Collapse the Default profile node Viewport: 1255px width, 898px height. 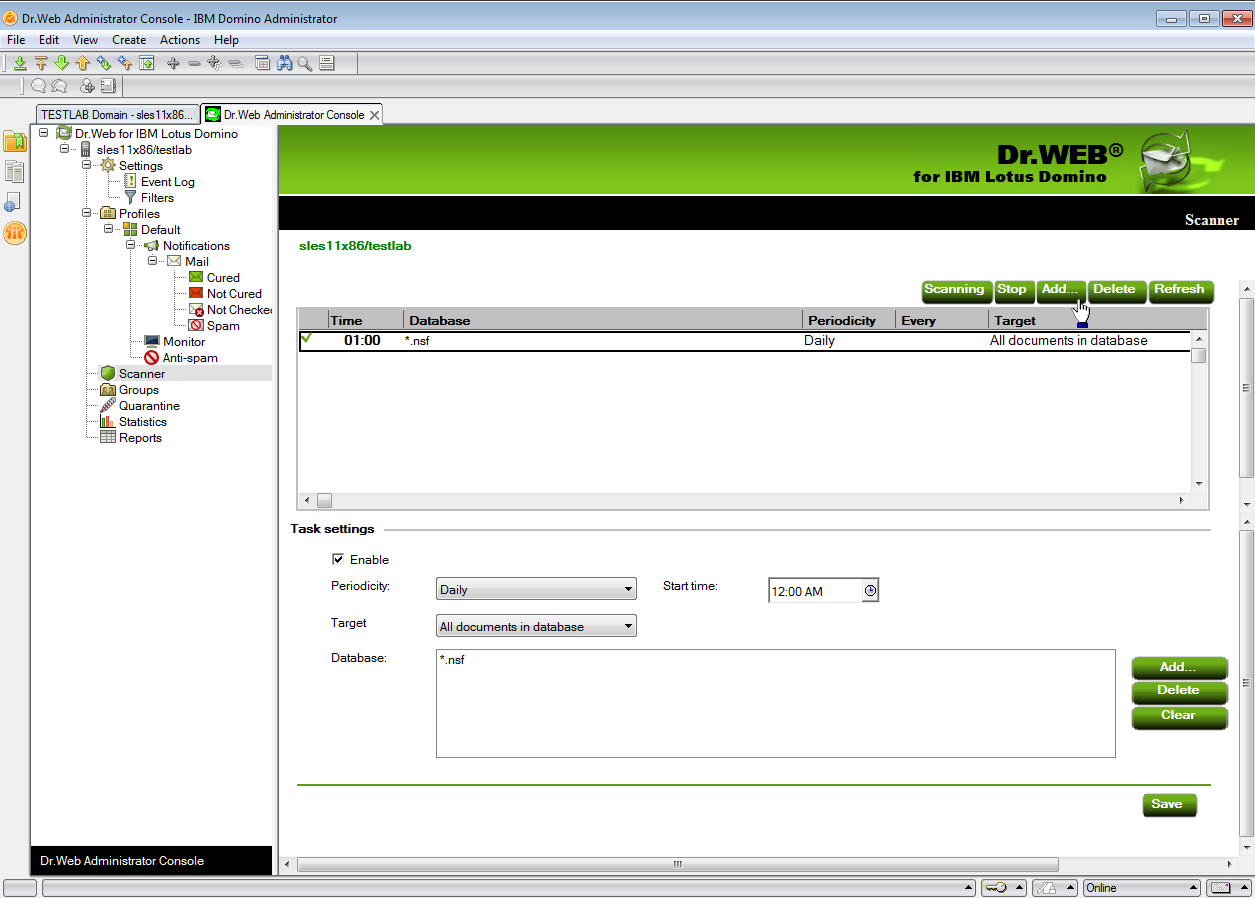[x=109, y=230]
